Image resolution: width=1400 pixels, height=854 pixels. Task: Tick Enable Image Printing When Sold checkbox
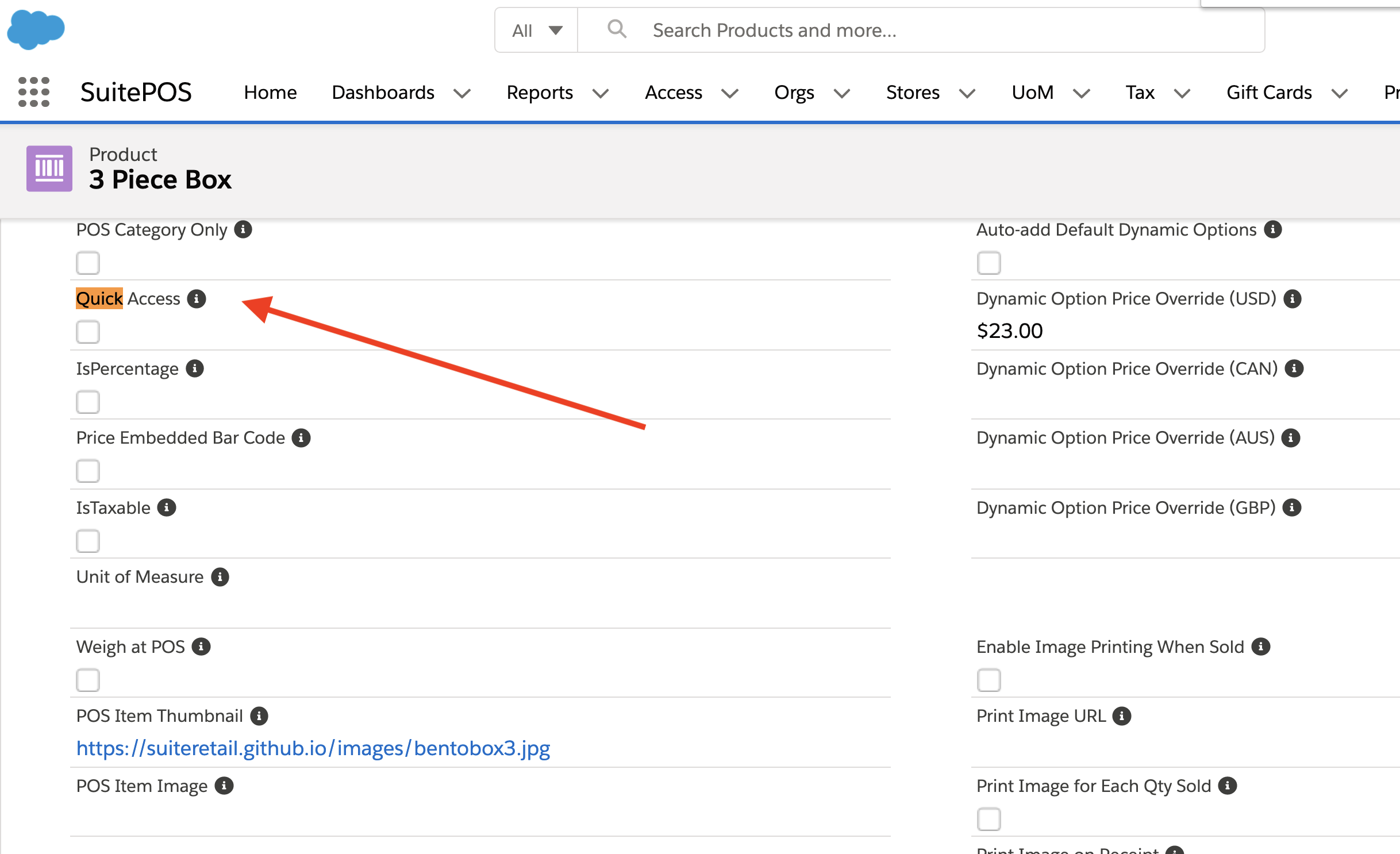click(989, 680)
